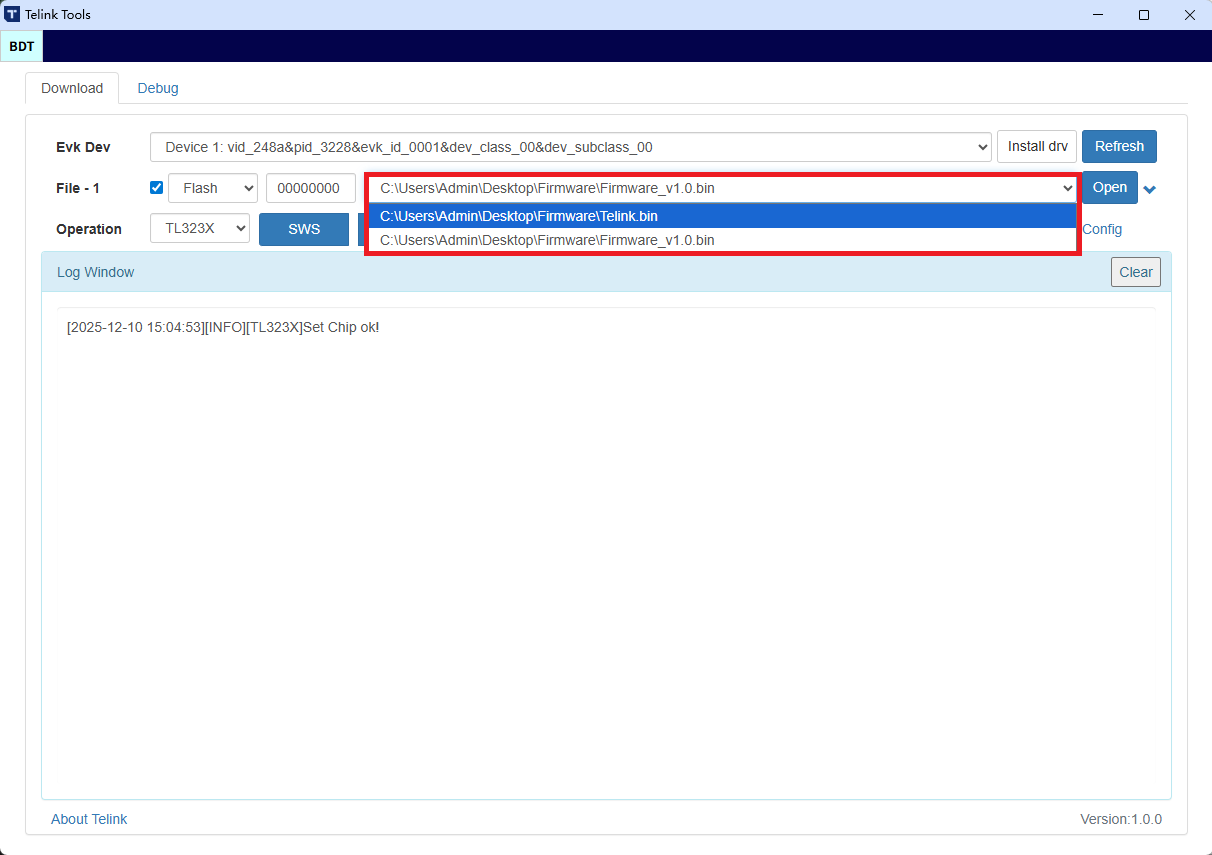Click the About Telink link

[x=89, y=819]
